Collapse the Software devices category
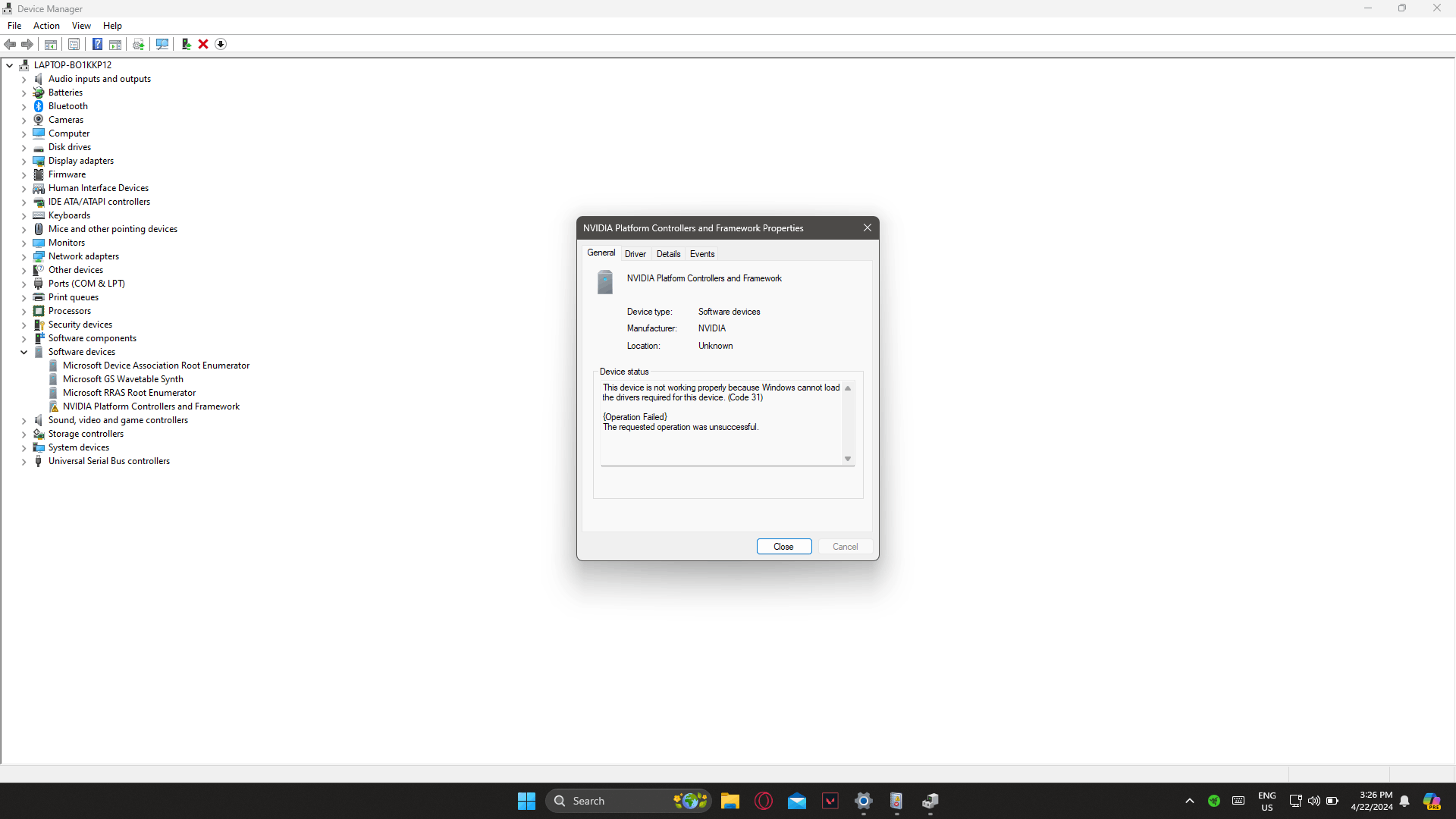 click(24, 352)
